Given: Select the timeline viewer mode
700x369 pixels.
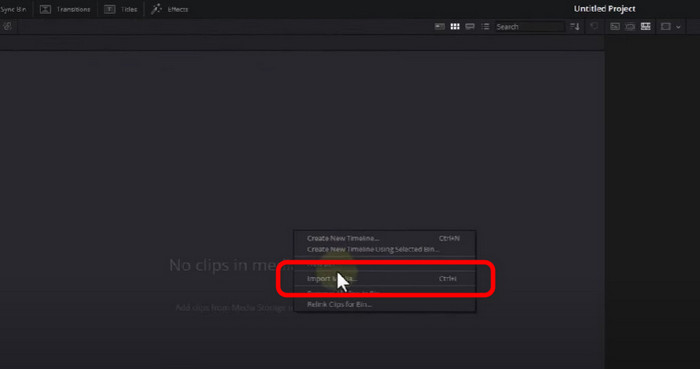Looking at the screenshot, I should point(646,27).
